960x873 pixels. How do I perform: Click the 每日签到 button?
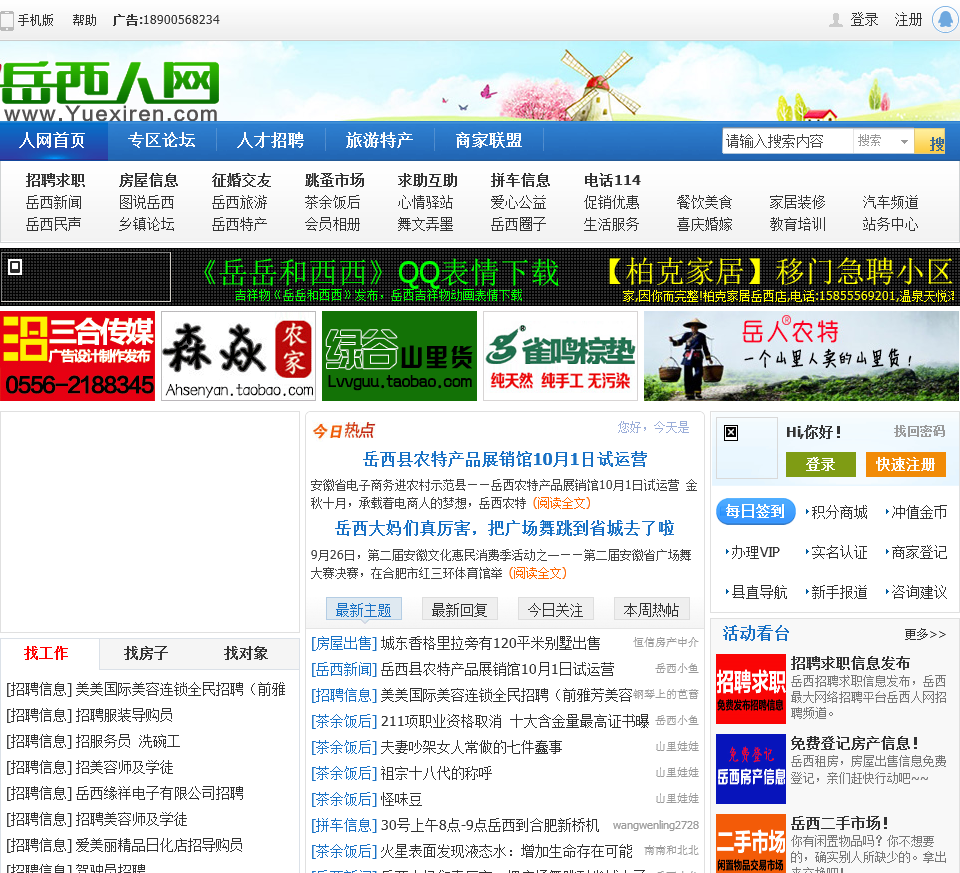[x=756, y=511]
